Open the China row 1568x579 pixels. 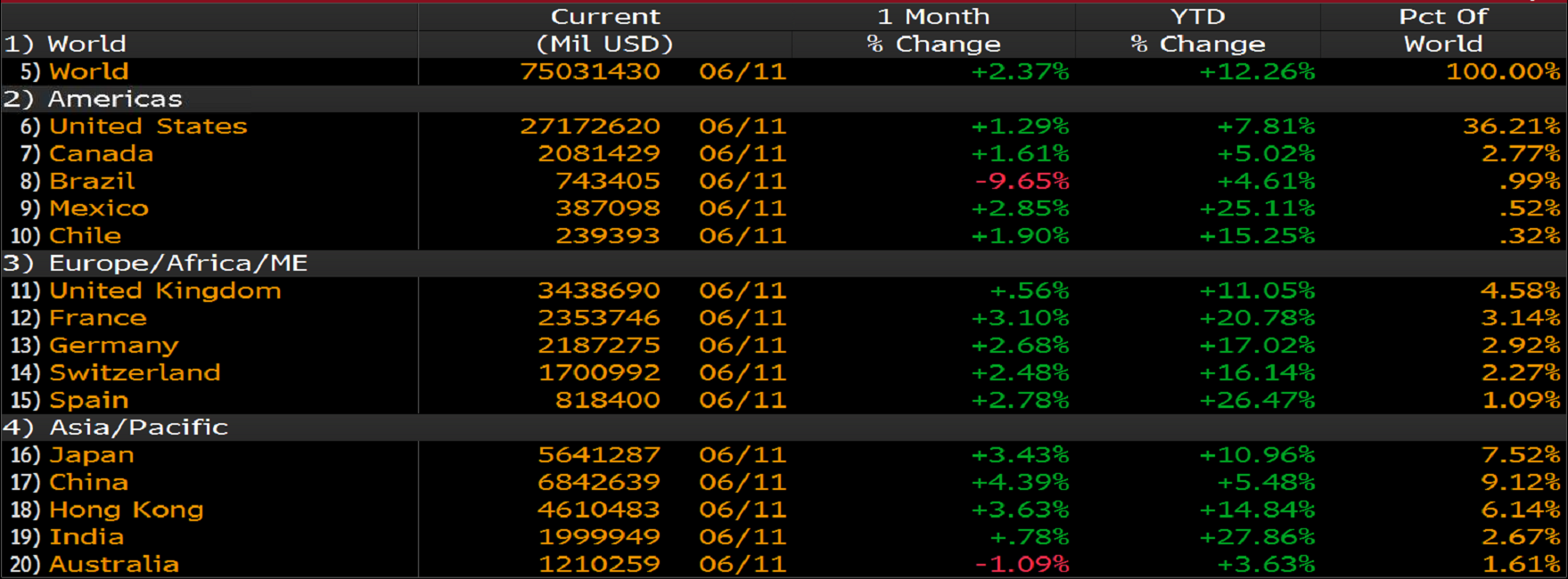pyautogui.click(x=88, y=482)
